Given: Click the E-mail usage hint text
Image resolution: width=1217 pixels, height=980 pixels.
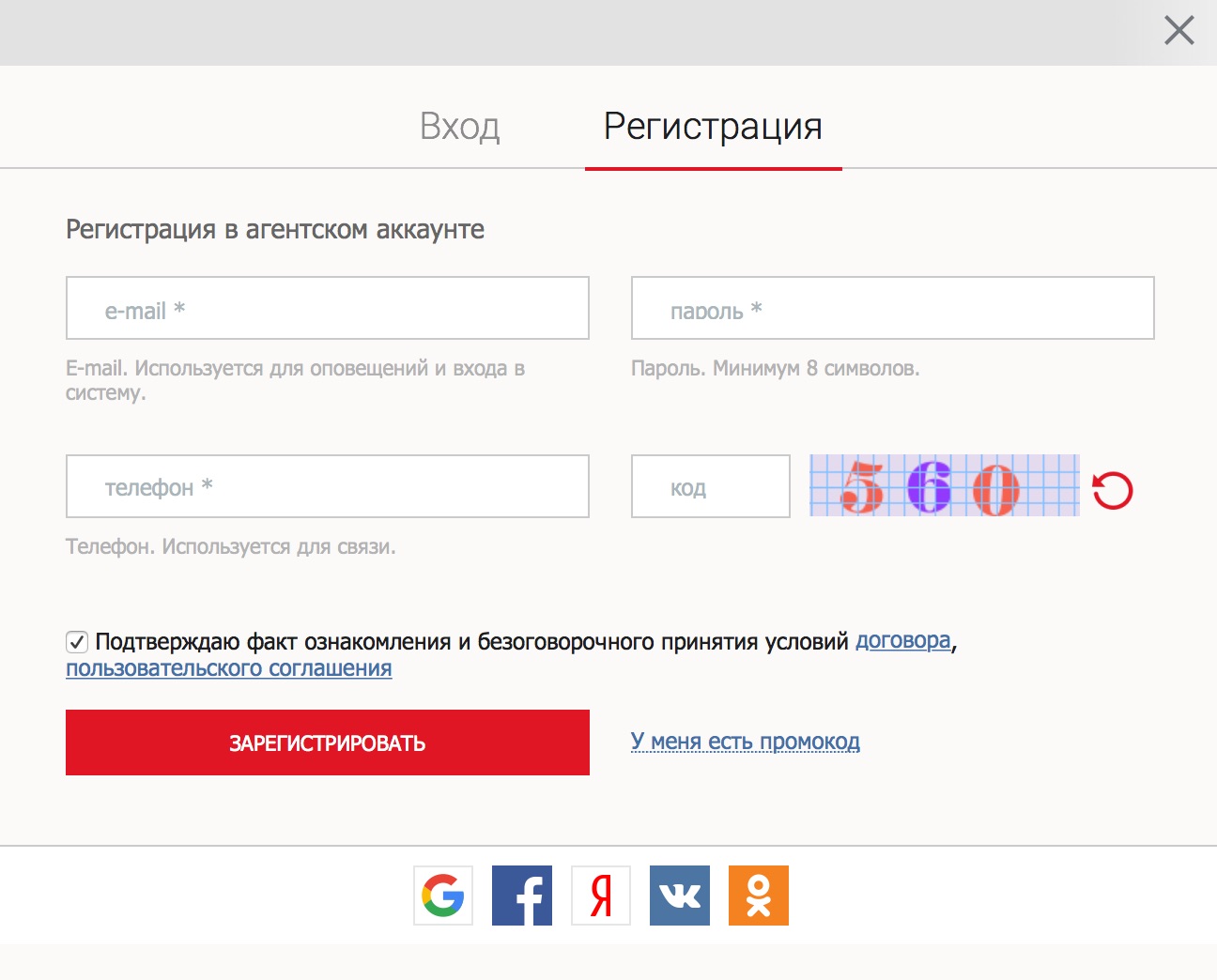Looking at the screenshot, I should coord(295,380).
